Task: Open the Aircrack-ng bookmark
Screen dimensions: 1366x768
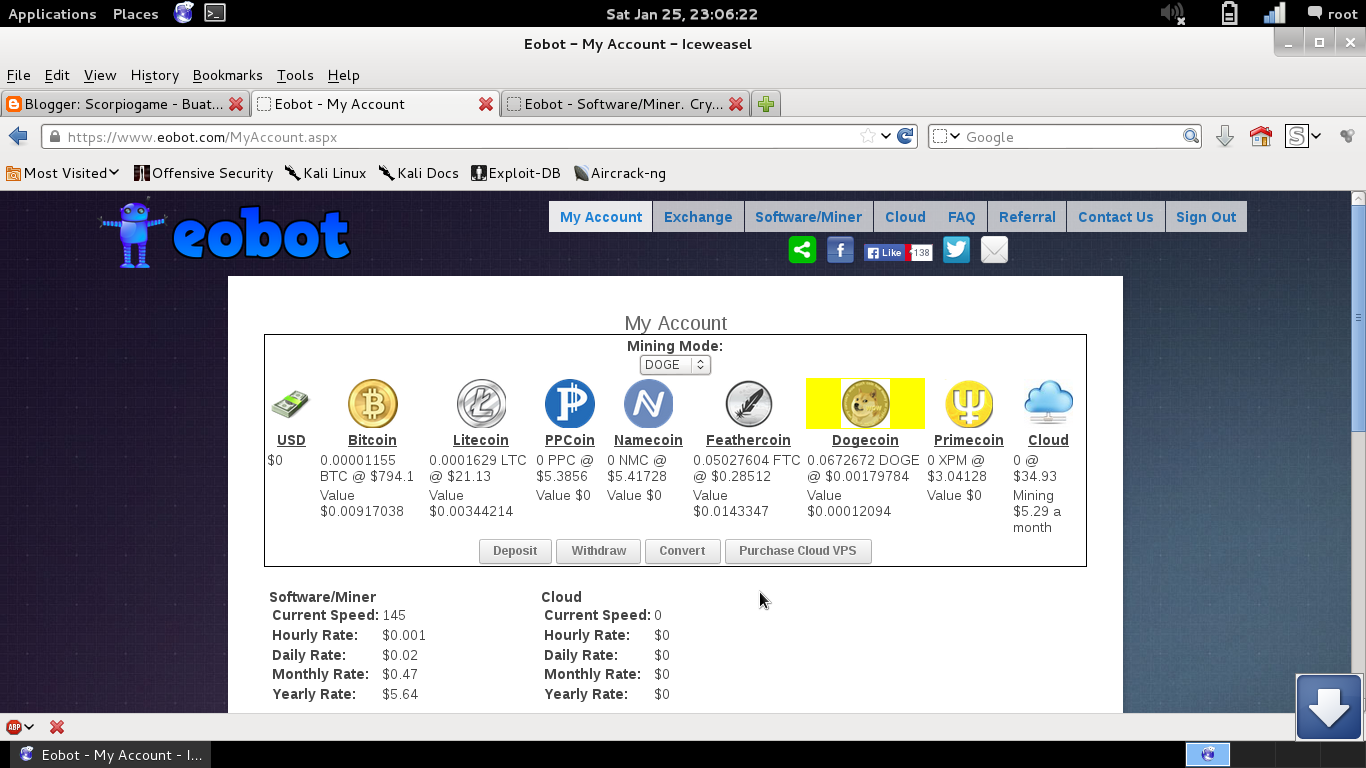Action: [620, 173]
